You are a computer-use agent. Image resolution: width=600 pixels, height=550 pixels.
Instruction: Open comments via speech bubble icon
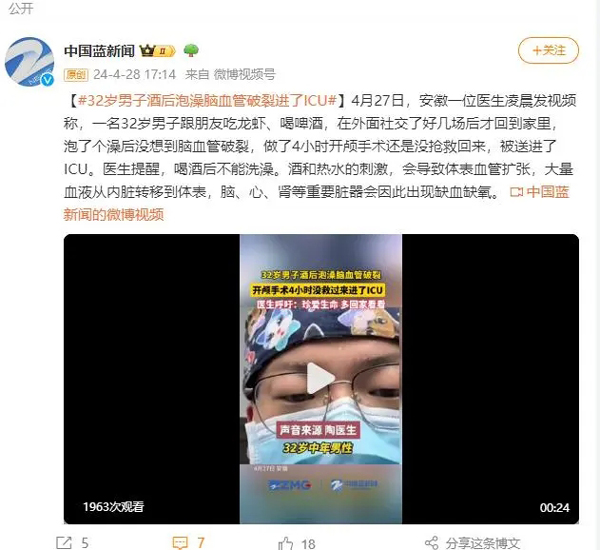pos(180,542)
